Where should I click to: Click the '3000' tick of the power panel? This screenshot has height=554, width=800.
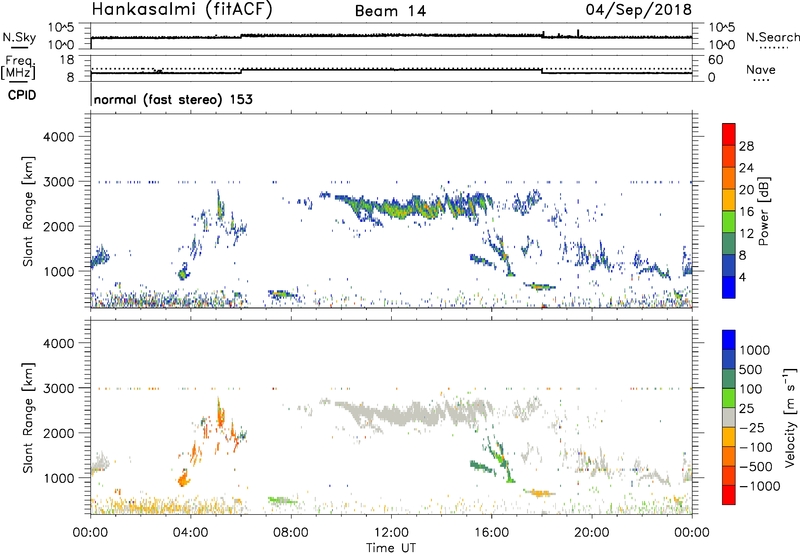(x=58, y=182)
